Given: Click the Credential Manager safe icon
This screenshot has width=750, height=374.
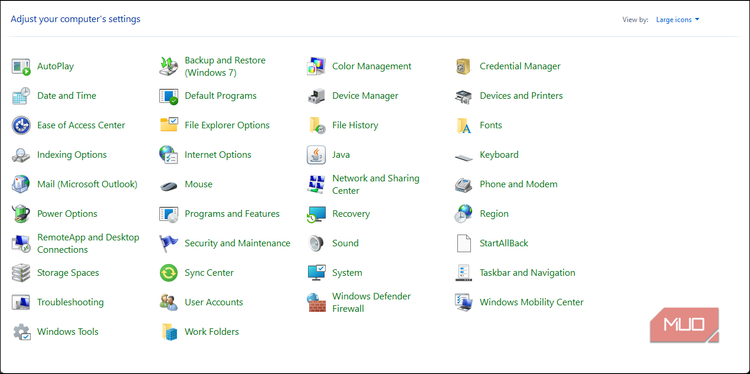Looking at the screenshot, I should tap(463, 66).
